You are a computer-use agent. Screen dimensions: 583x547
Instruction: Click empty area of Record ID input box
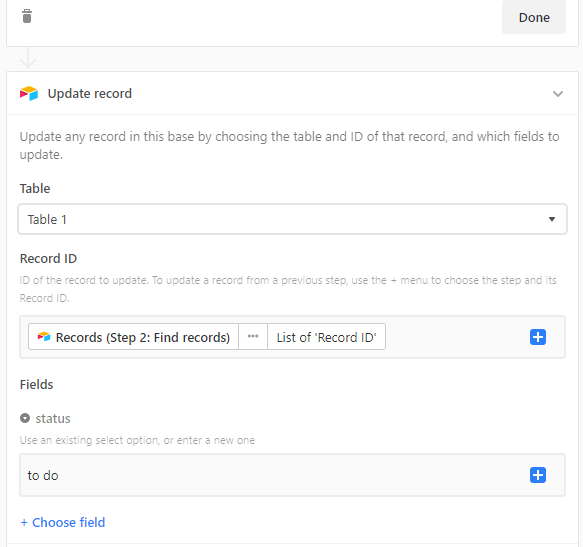coord(457,337)
